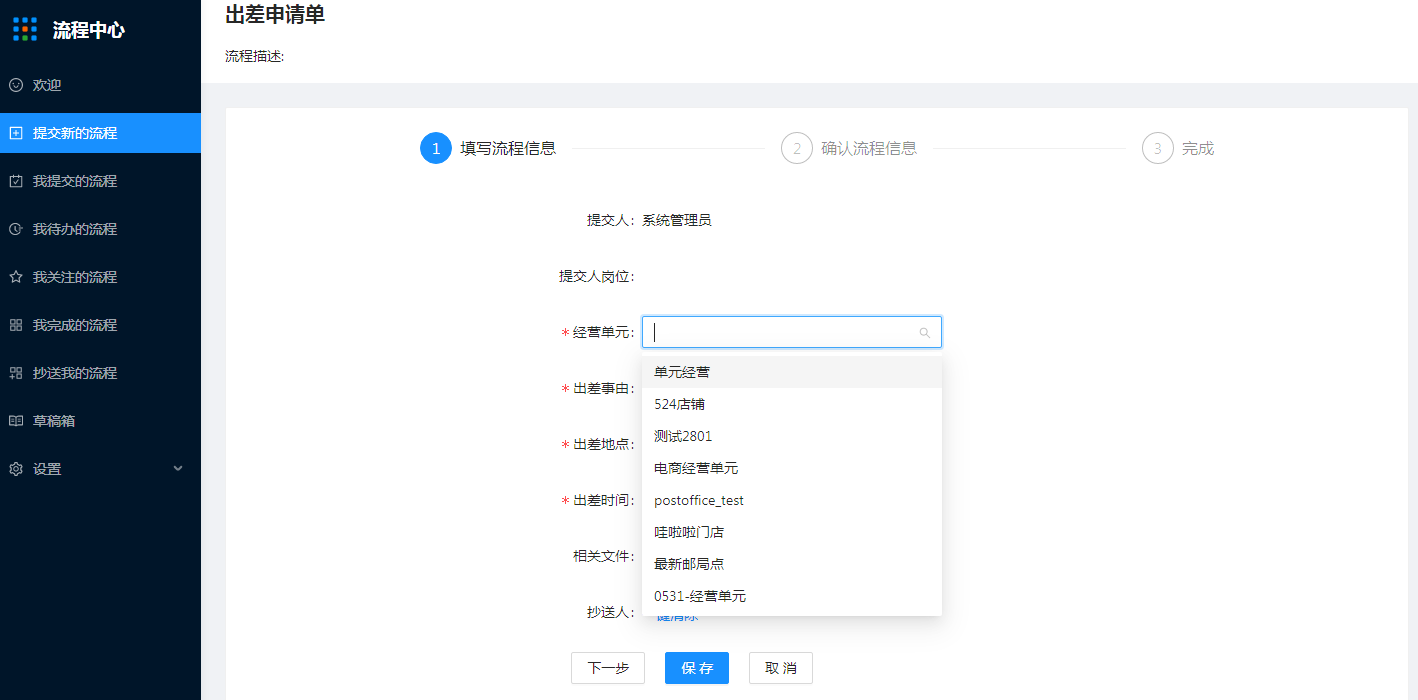Select 哇啦啦门店 option
Viewport: 1418px width, 700px height.
pos(792,532)
